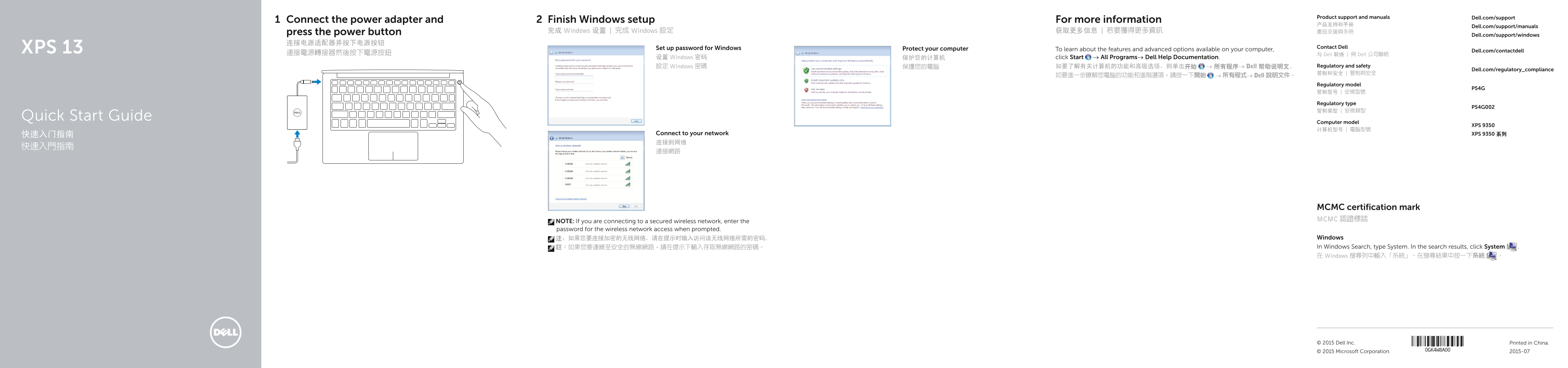Open "Learn more about each option" link
1568x368 pixels.
tap(814, 100)
